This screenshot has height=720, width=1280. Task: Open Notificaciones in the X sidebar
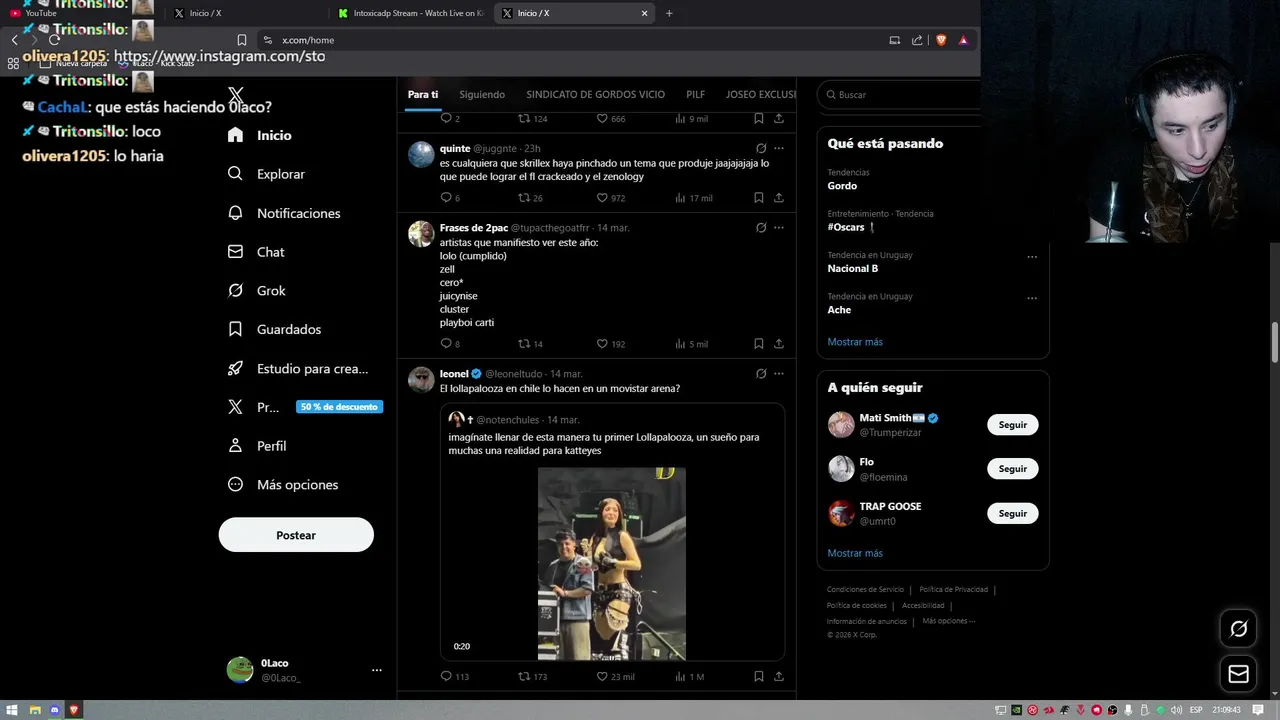(284, 213)
